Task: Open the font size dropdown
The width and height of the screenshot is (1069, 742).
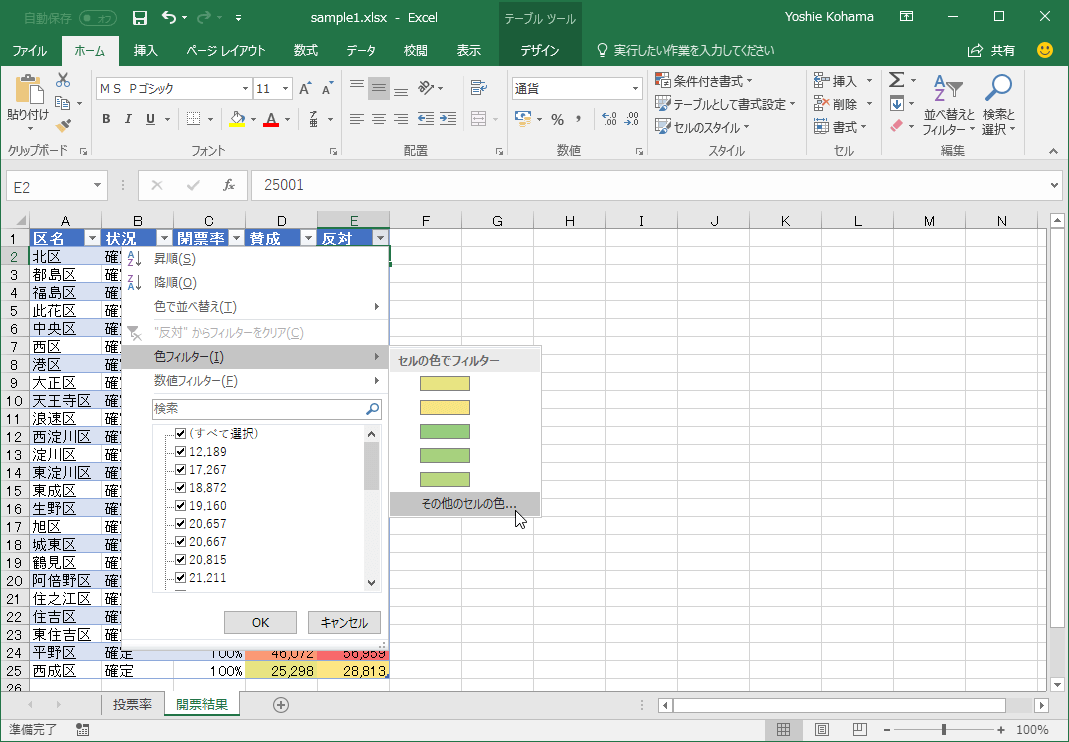Action: click(x=286, y=89)
